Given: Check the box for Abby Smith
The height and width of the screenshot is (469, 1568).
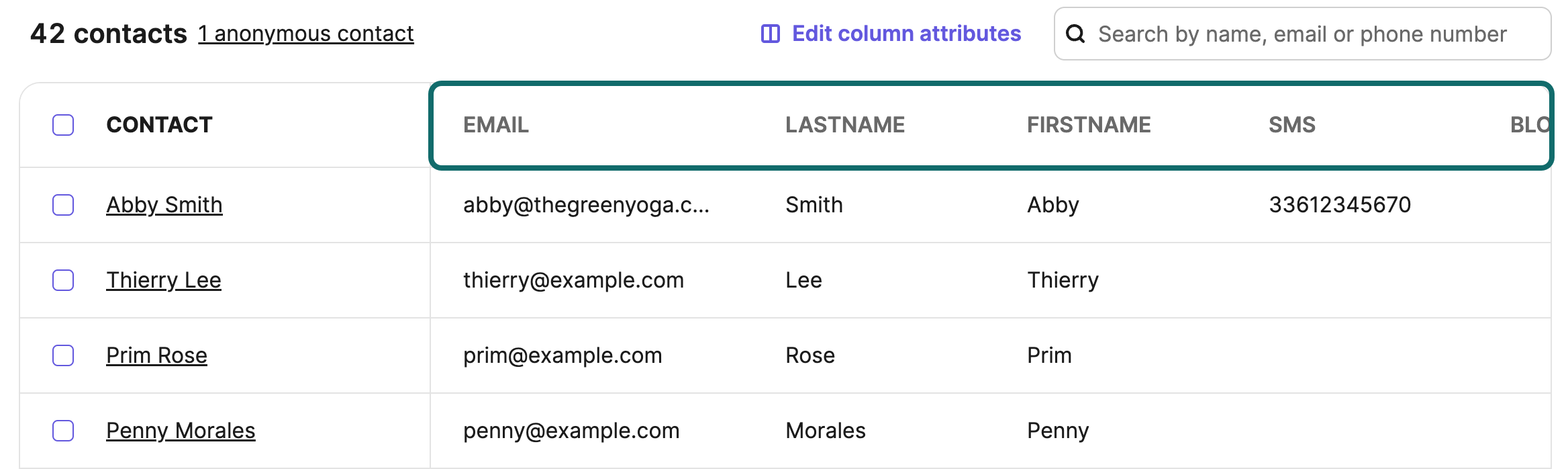Looking at the screenshot, I should [x=63, y=205].
